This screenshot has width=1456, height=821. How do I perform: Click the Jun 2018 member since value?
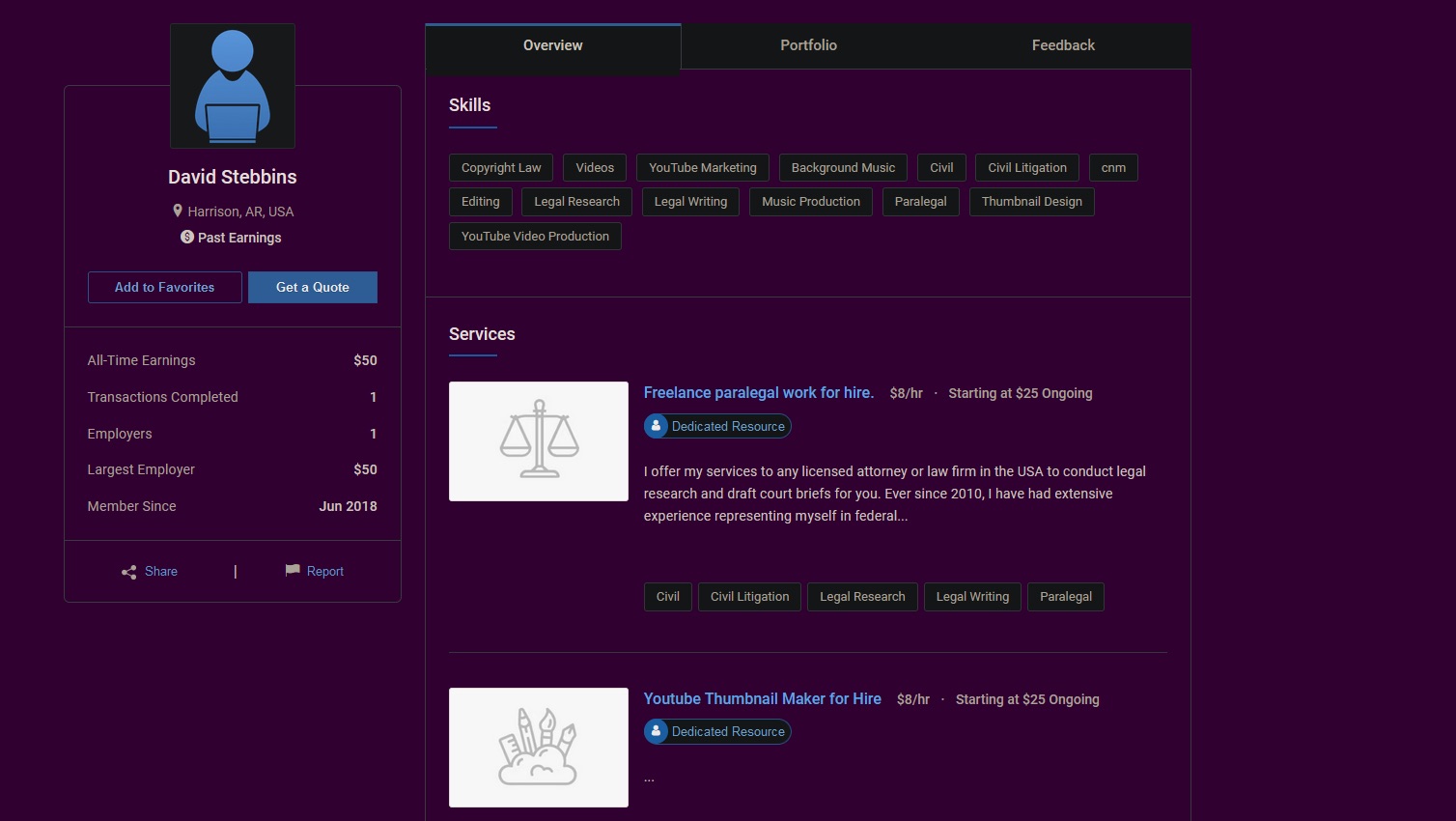pyautogui.click(x=349, y=506)
